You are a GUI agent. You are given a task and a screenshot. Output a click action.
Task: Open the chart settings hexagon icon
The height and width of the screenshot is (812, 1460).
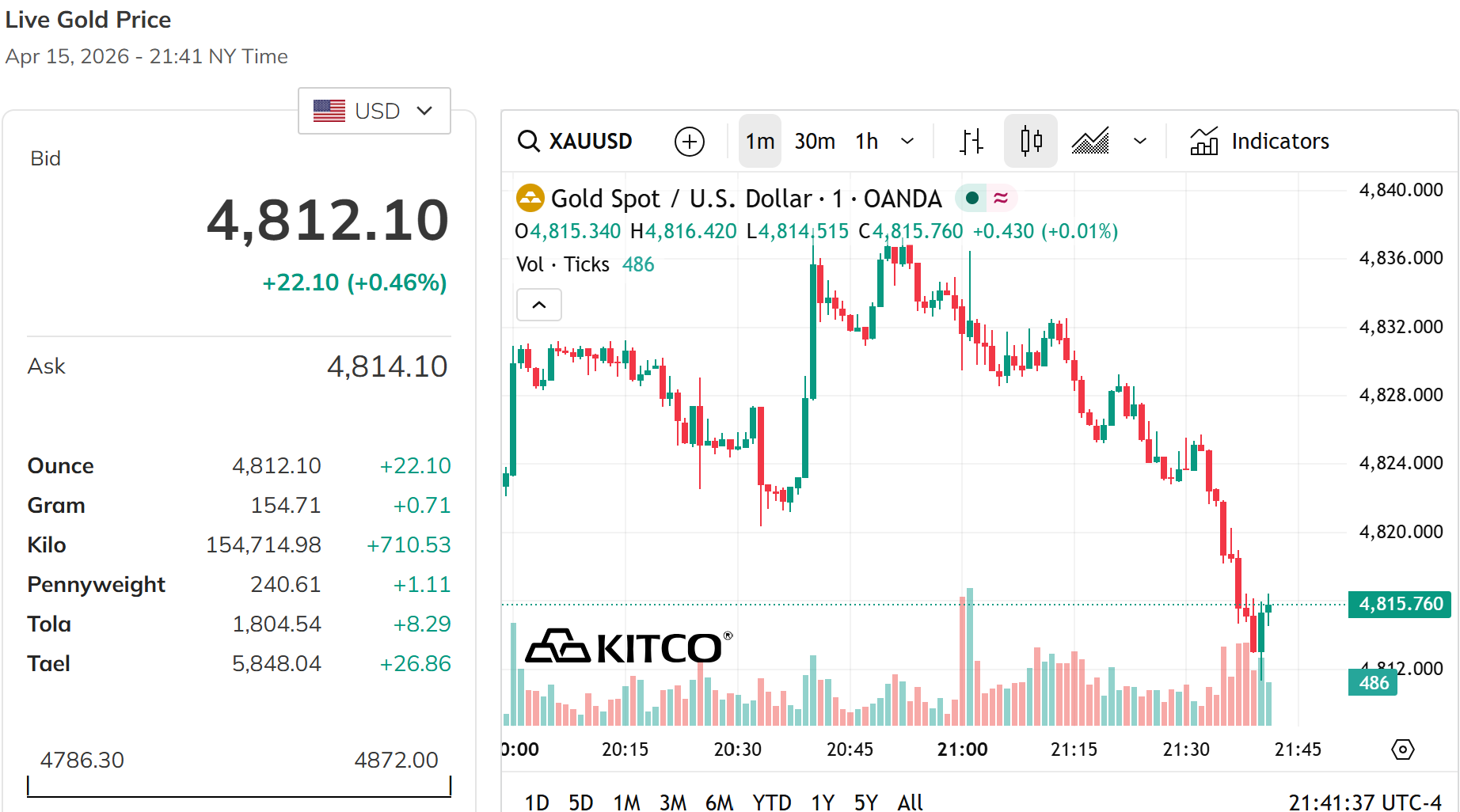pyautogui.click(x=1402, y=749)
